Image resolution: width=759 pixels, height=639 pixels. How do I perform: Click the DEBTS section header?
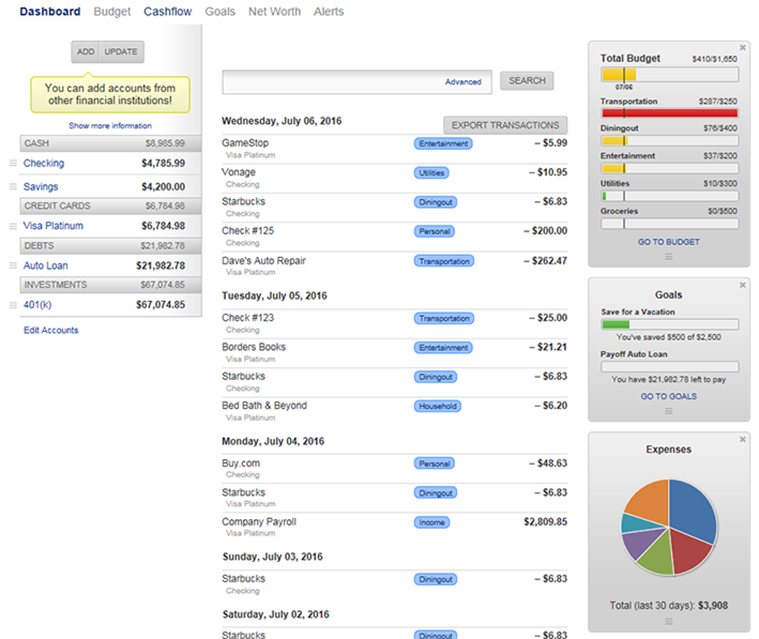pos(110,246)
